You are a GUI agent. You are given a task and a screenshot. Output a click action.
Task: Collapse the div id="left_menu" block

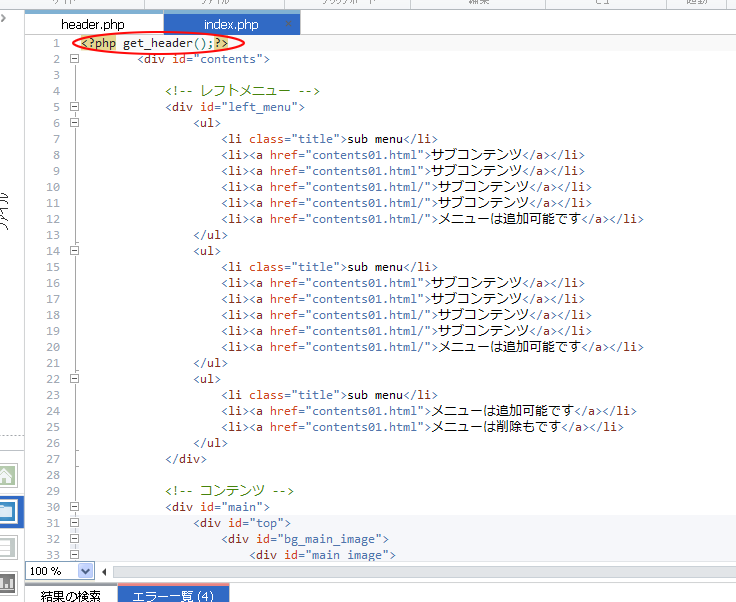pos(74,107)
